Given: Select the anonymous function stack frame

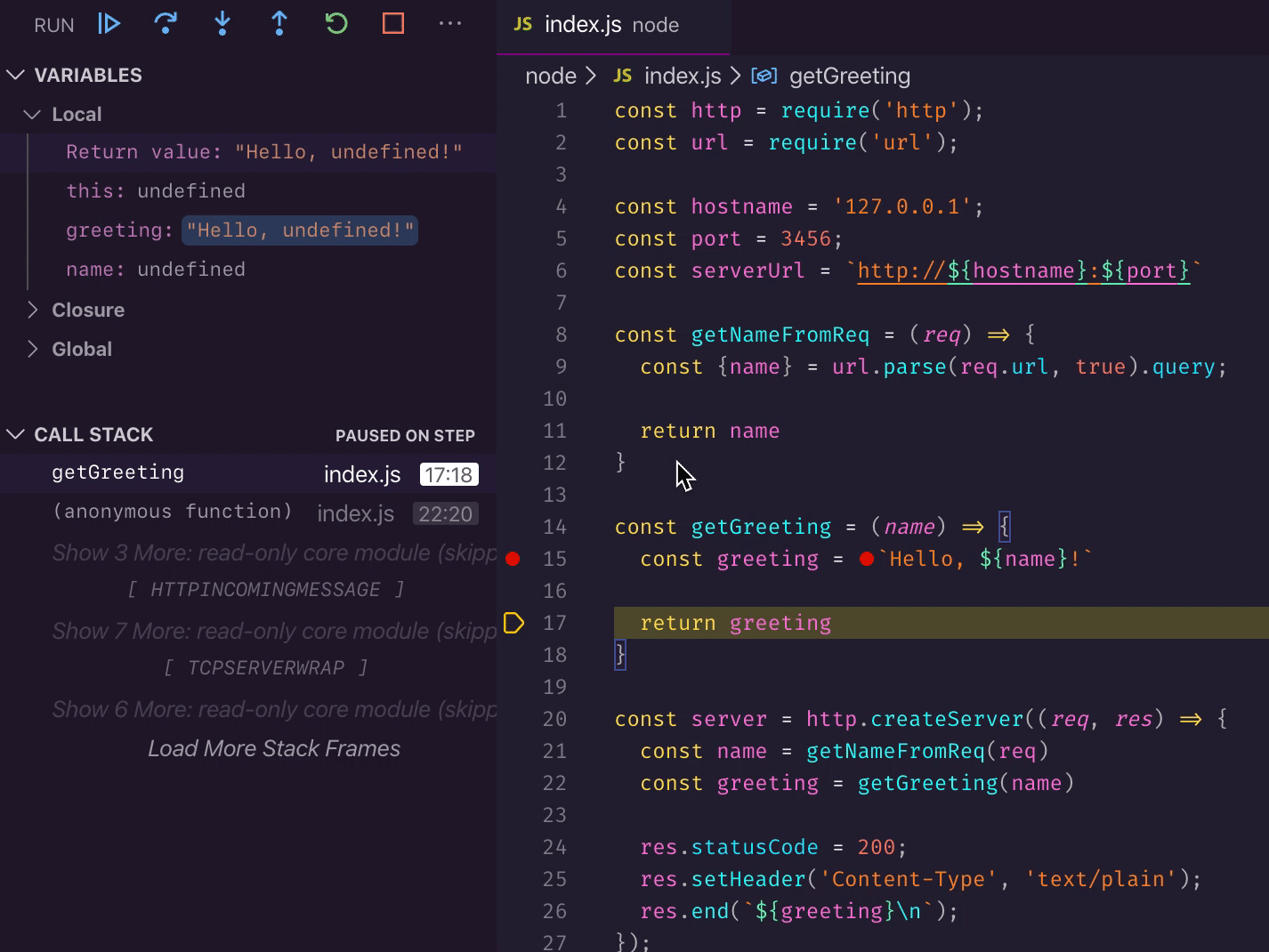Looking at the screenshot, I should pyautogui.click(x=173, y=512).
